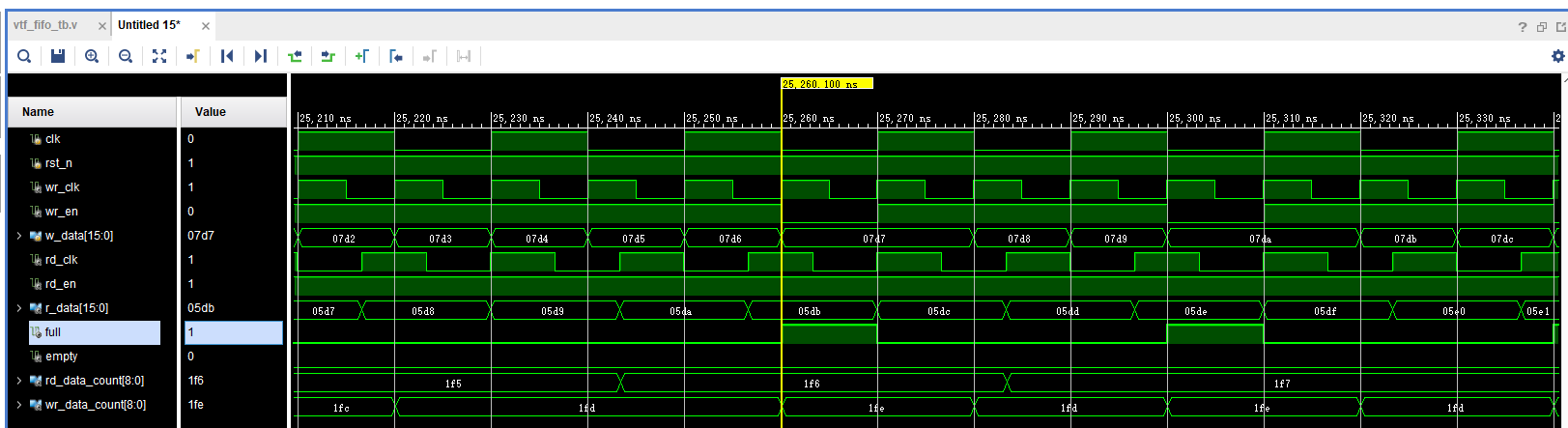Select the clk signal
Screen dimensions: 1568x428
52,139
